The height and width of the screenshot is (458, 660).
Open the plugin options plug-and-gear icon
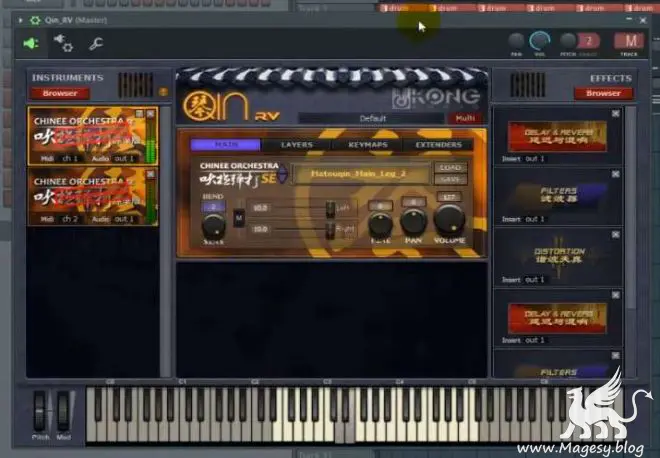point(63,43)
